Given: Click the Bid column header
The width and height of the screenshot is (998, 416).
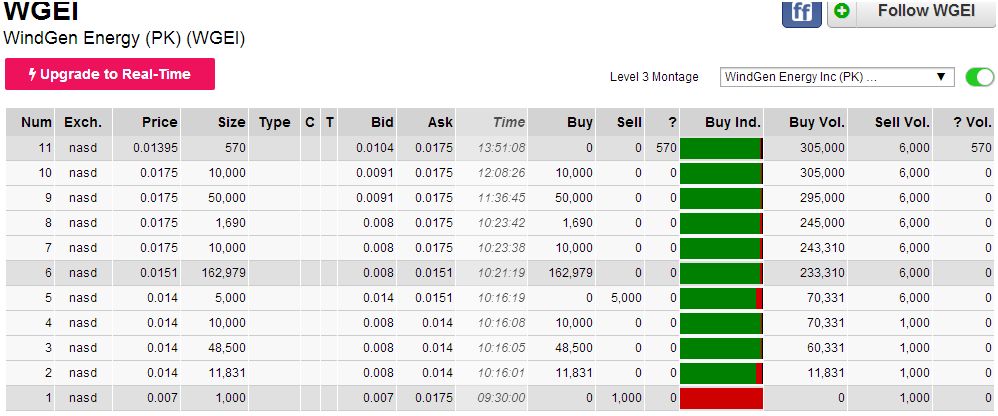Looking at the screenshot, I should [367, 122].
